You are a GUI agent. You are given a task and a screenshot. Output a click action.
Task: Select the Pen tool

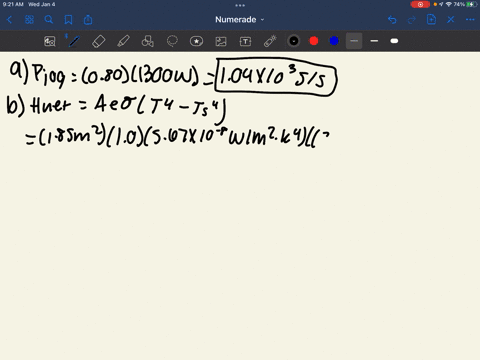[x=74, y=41]
